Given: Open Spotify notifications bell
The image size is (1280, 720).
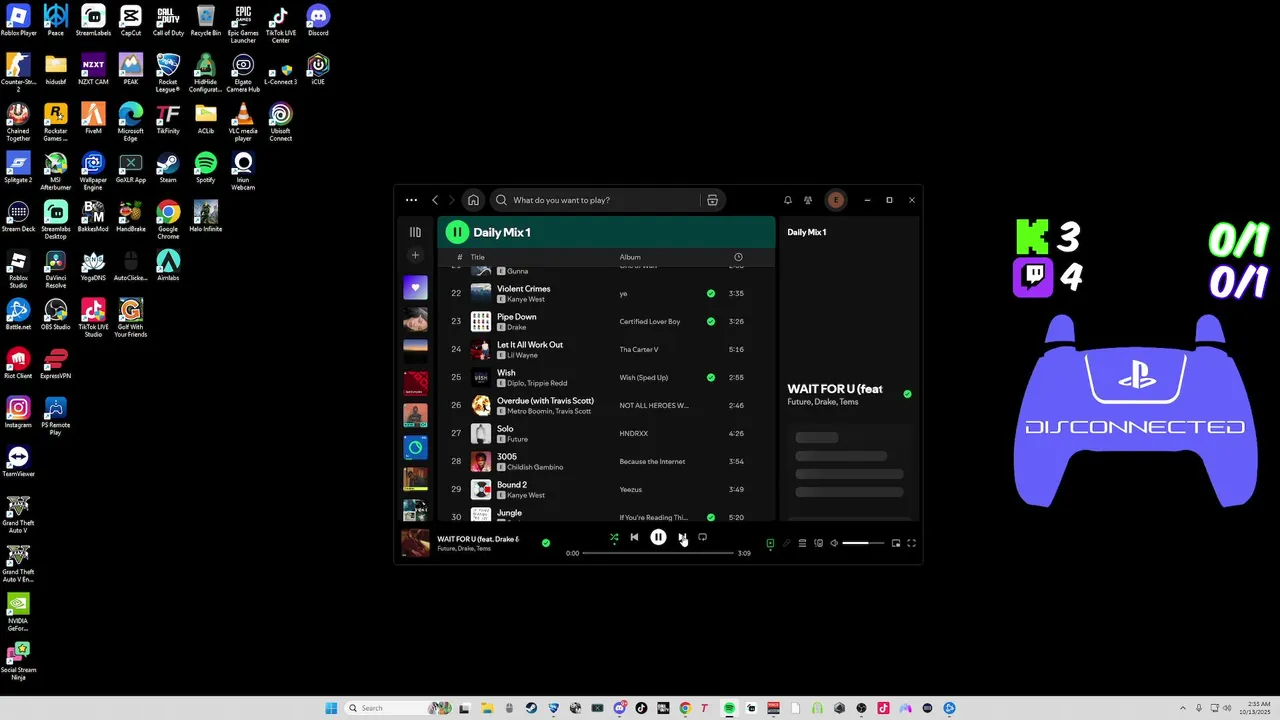Looking at the screenshot, I should pos(787,200).
